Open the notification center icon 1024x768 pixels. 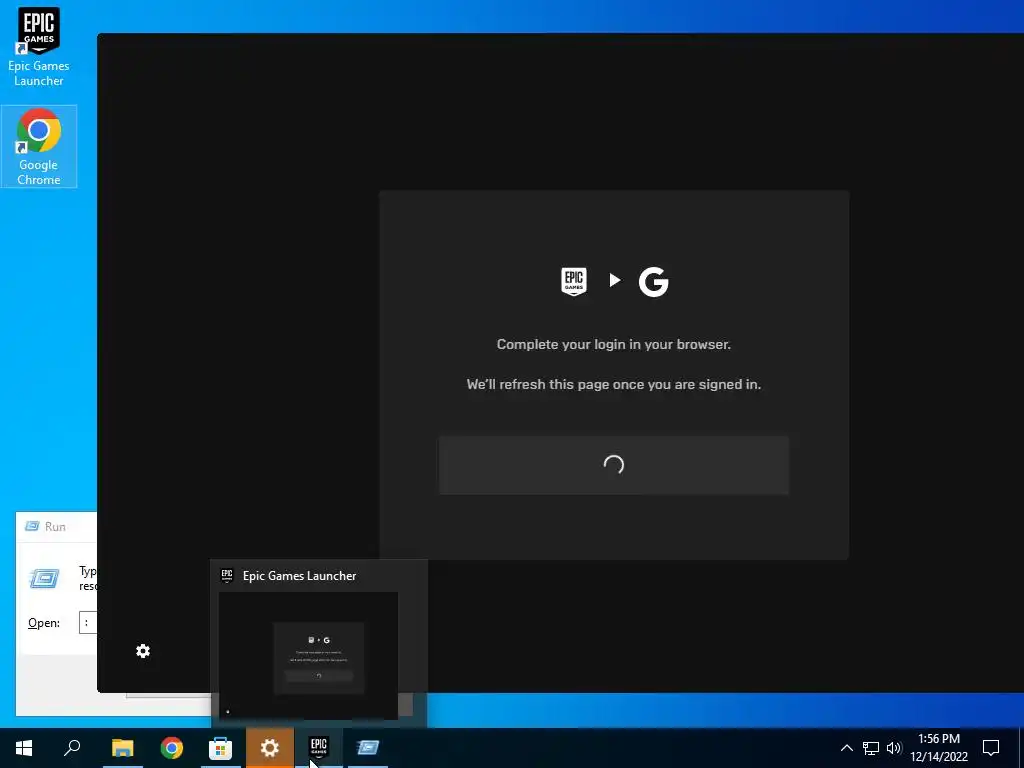click(x=991, y=748)
